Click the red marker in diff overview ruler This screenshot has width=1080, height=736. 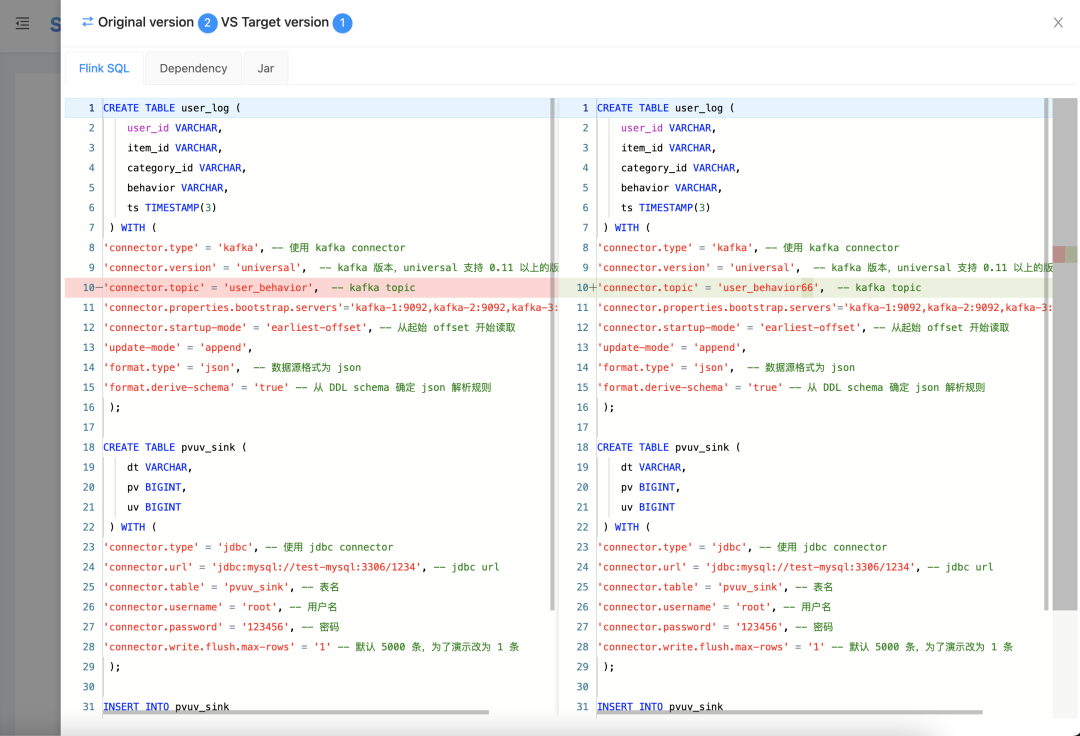(1058, 254)
